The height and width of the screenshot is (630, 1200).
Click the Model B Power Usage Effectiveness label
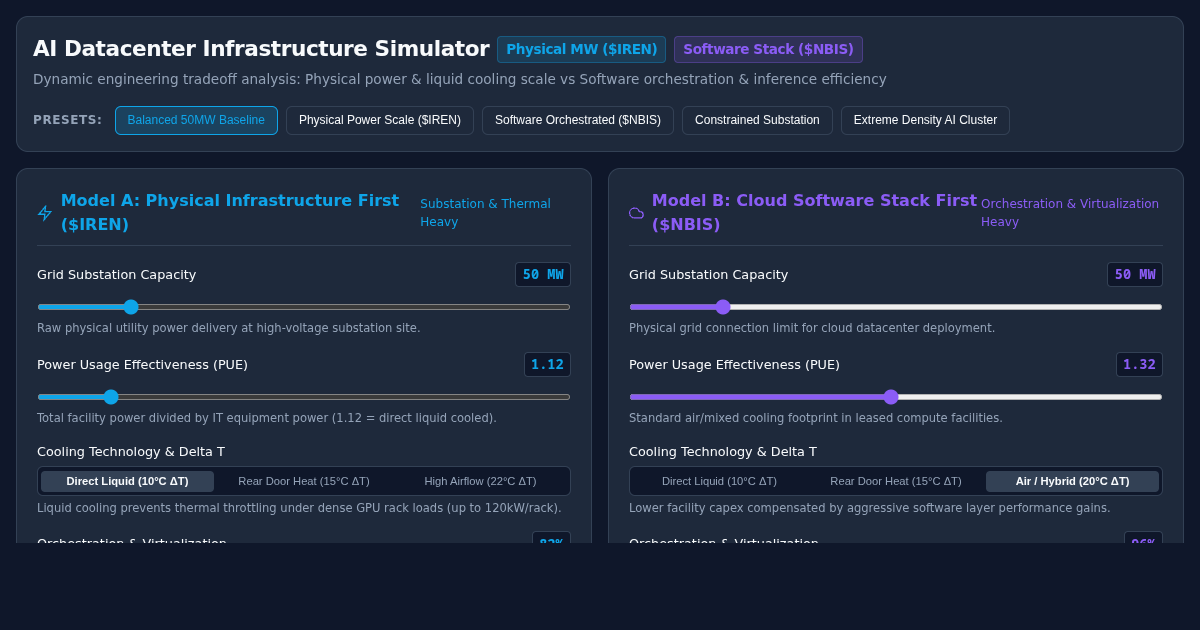click(734, 365)
